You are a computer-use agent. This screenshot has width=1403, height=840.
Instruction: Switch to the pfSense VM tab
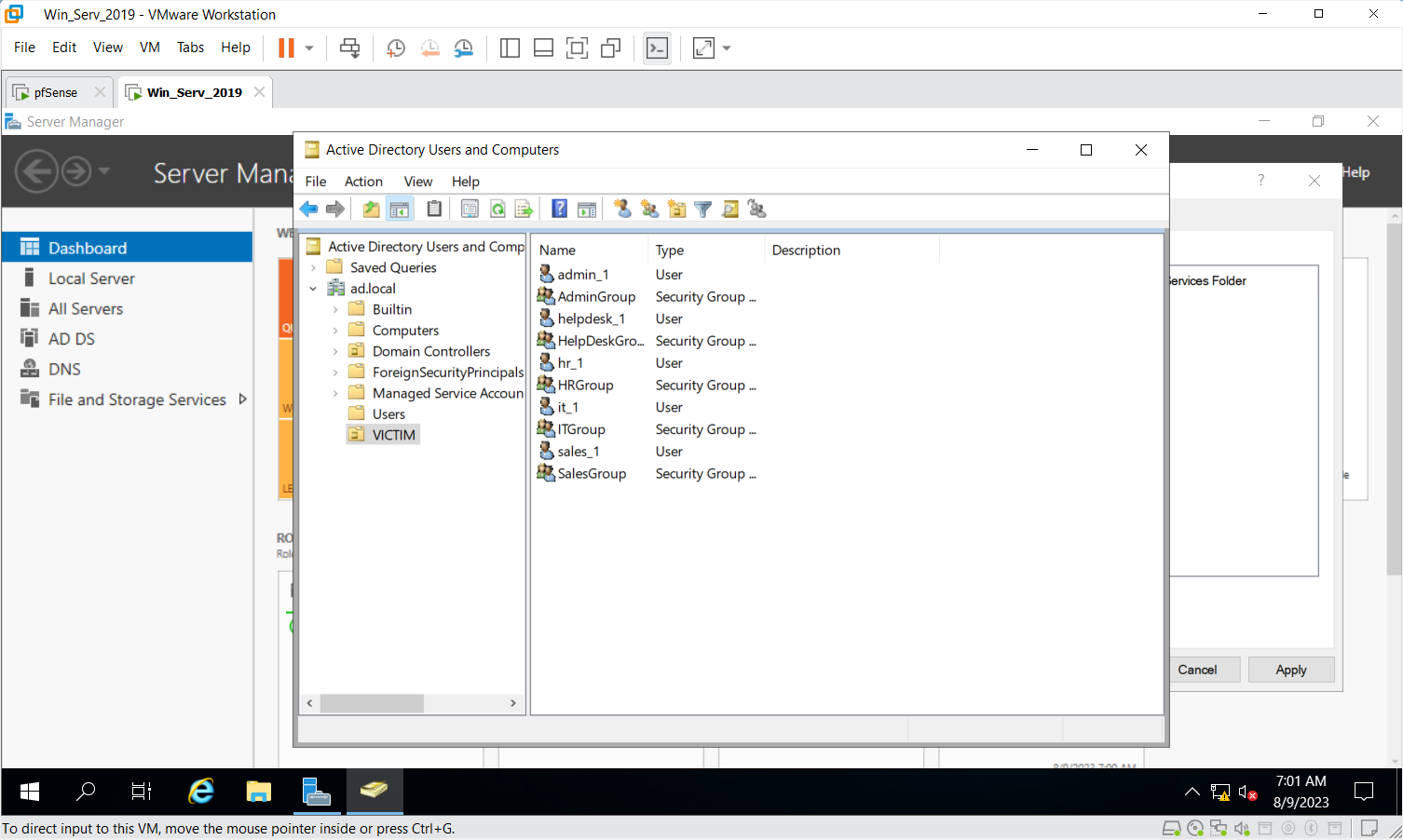[x=56, y=92]
